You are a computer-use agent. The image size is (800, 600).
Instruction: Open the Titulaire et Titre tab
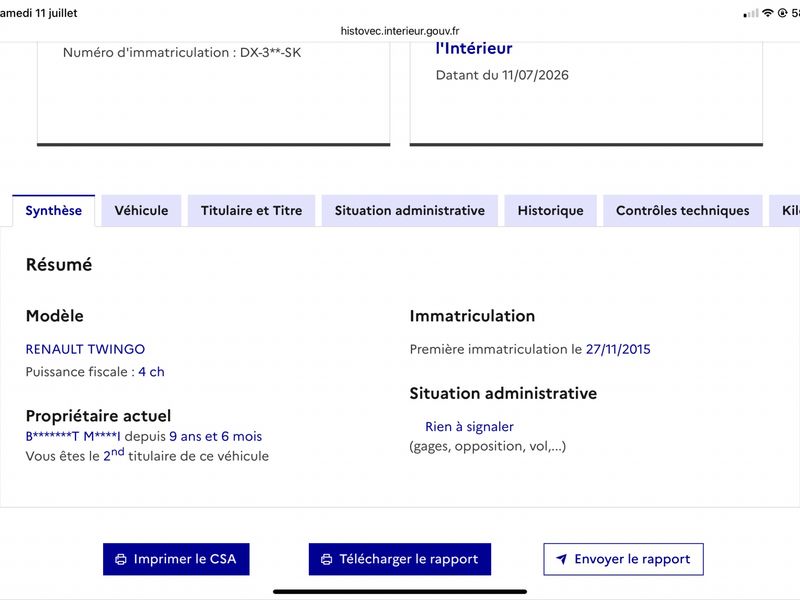(252, 210)
